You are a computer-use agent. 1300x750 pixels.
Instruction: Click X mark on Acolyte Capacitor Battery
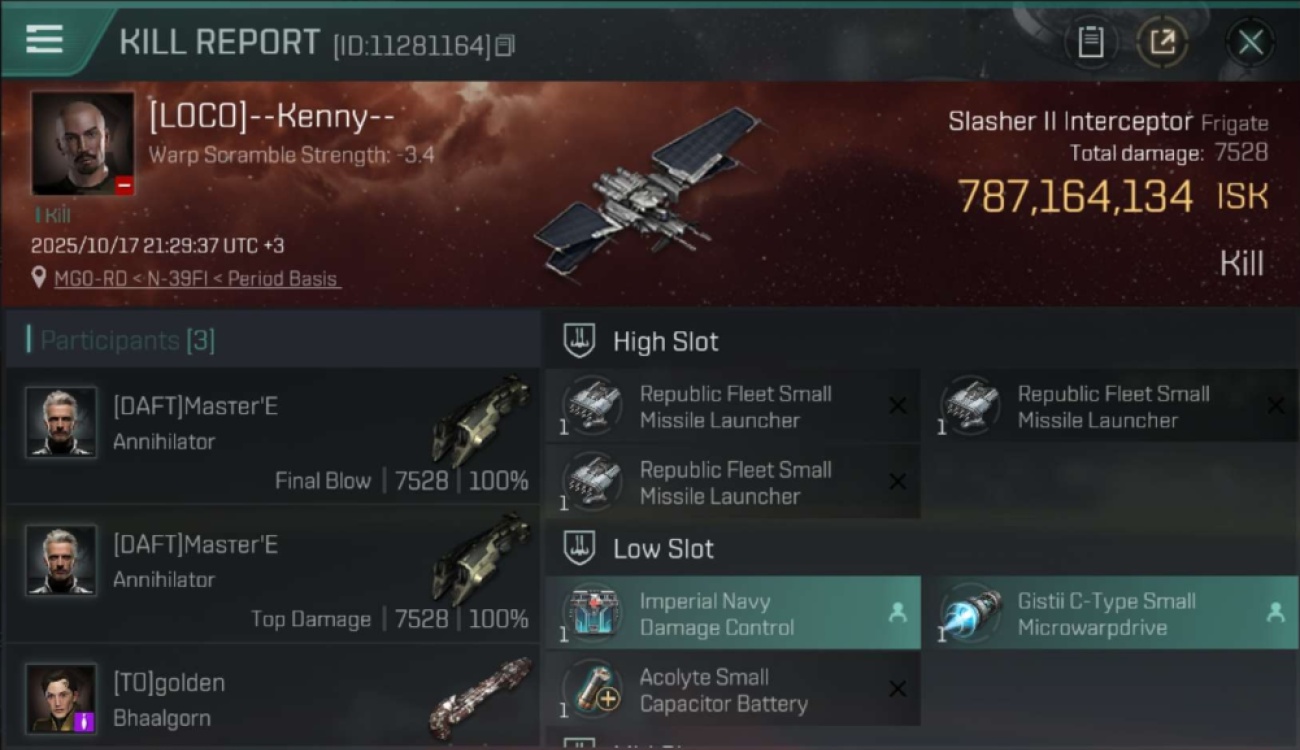click(897, 689)
